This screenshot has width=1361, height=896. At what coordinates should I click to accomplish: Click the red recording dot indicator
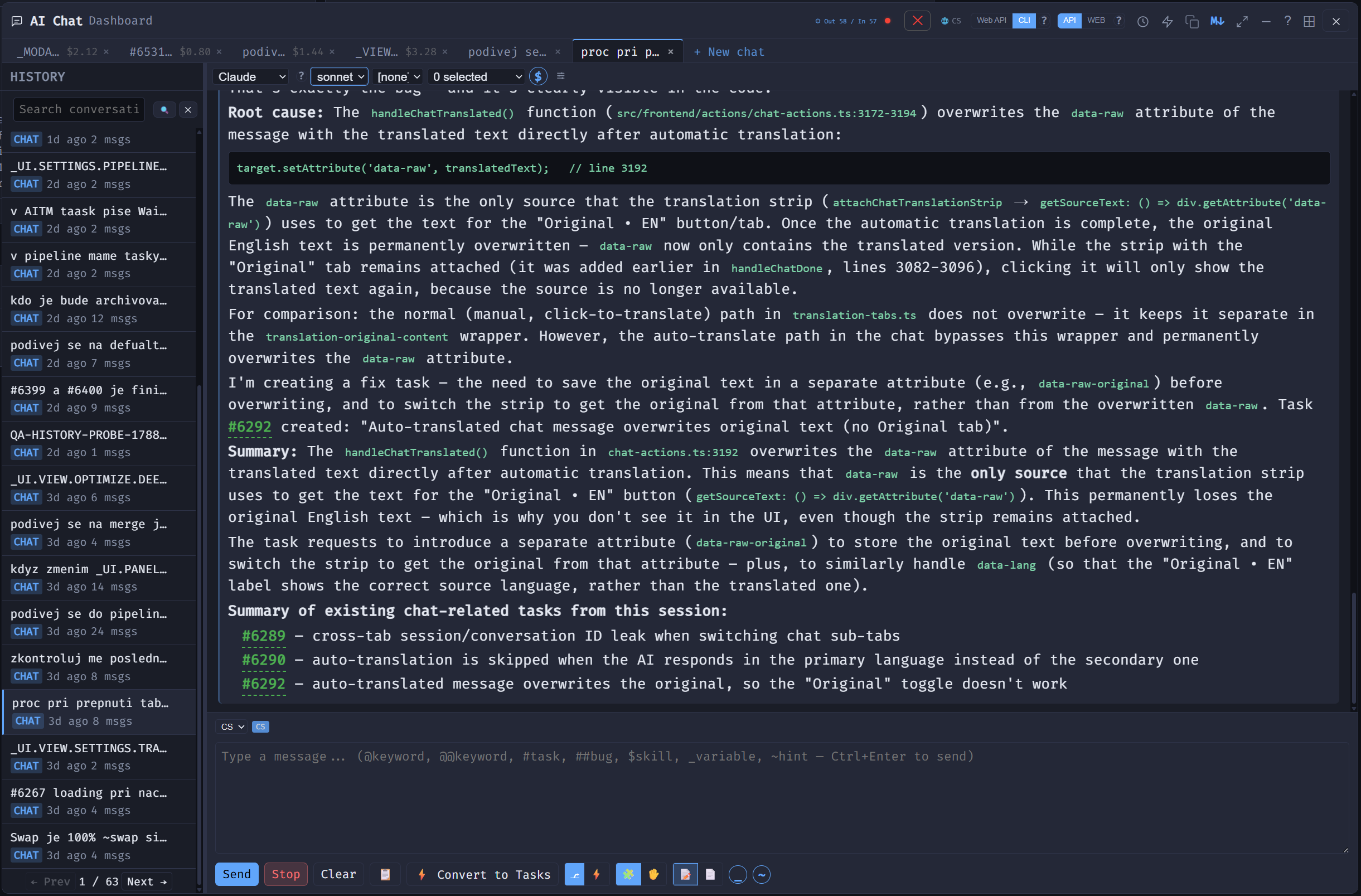point(888,21)
